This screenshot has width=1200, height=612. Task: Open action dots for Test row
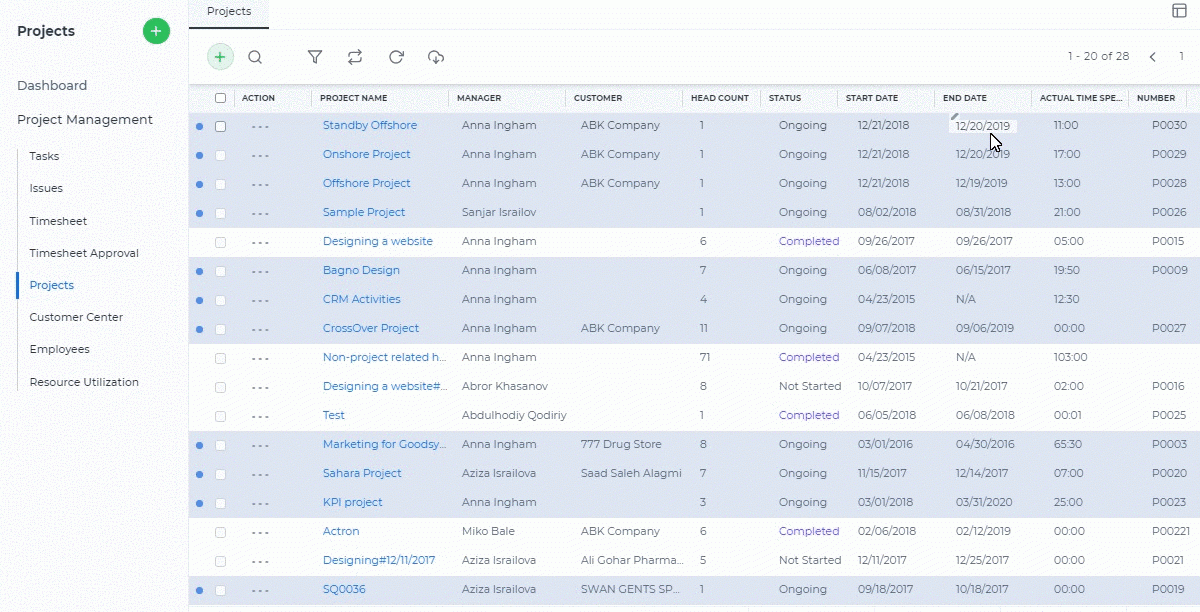pyautogui.click(x=261, y=417)
